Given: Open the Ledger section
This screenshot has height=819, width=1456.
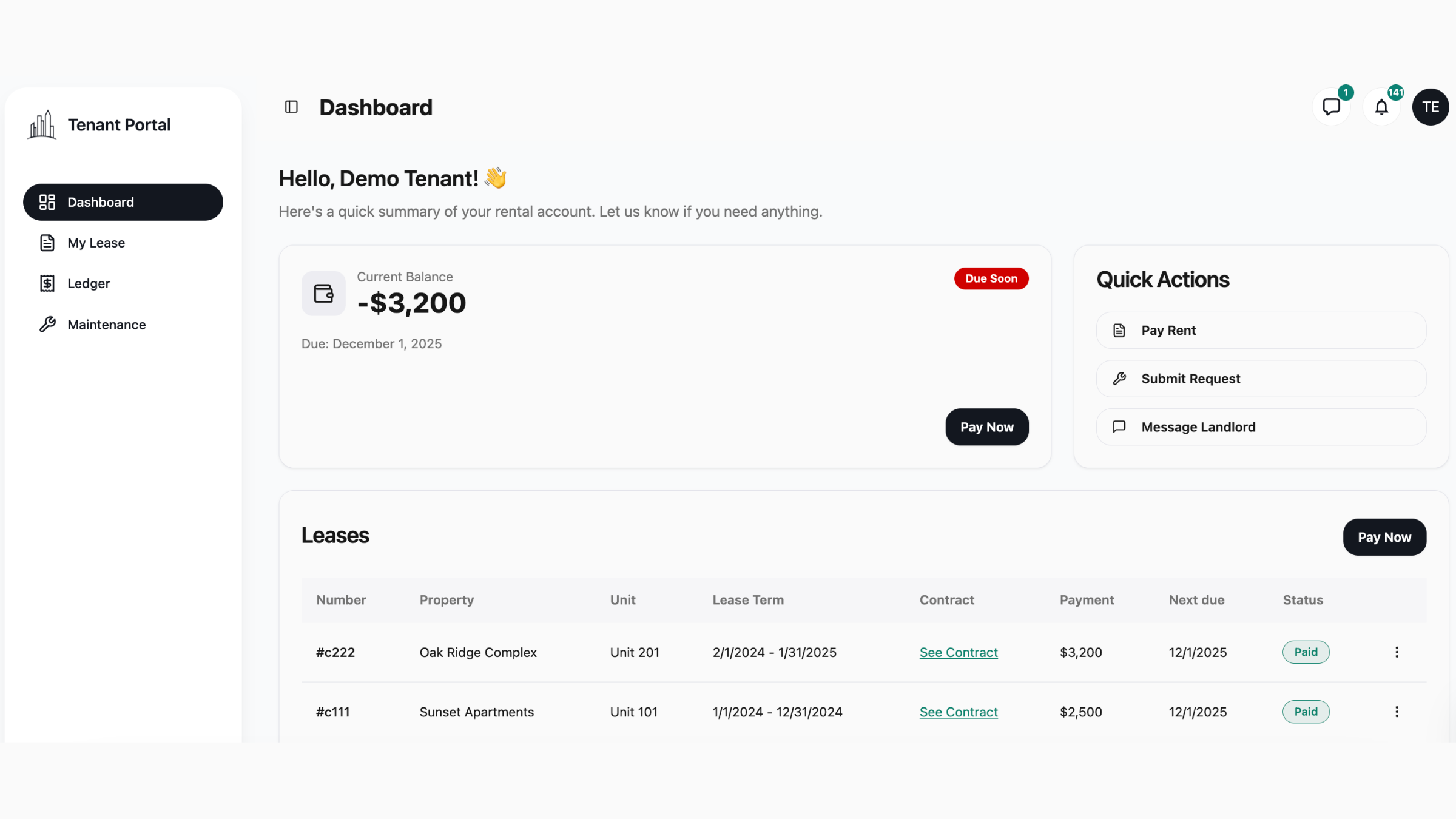Looking at the screenshot, I should (89, 284).
